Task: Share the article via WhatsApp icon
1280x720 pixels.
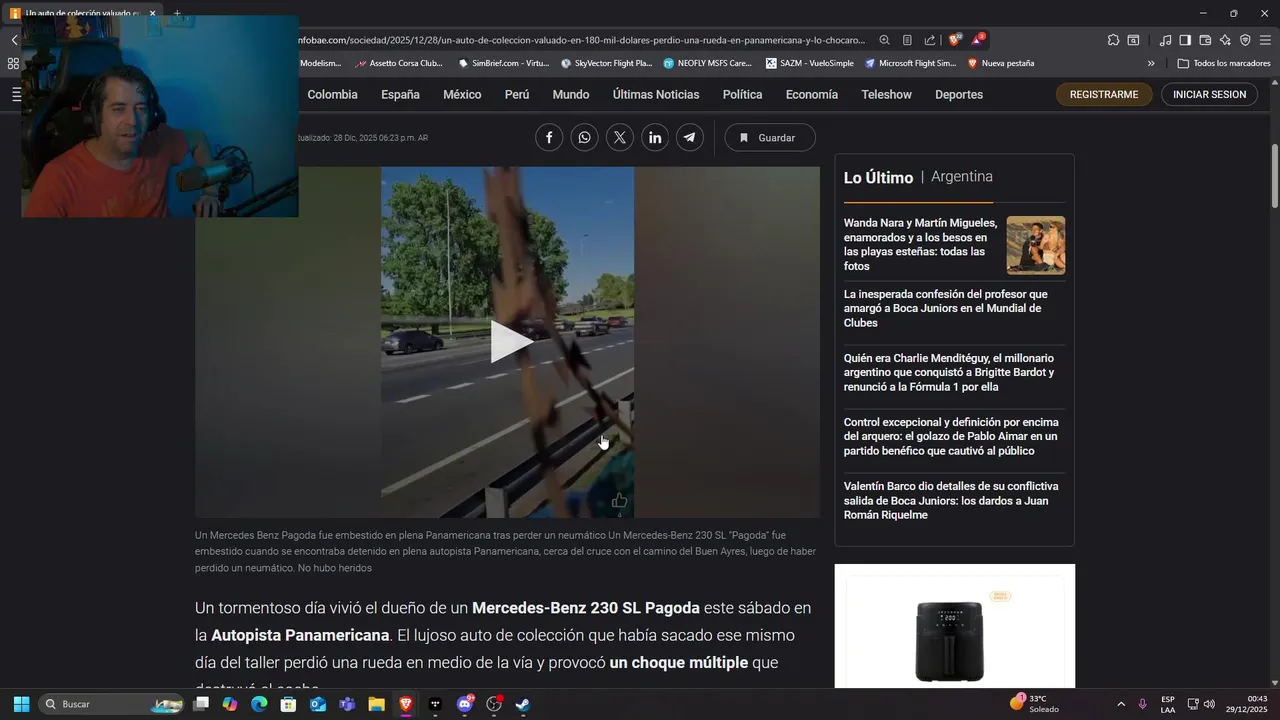Action: click(x=584, y=138)
